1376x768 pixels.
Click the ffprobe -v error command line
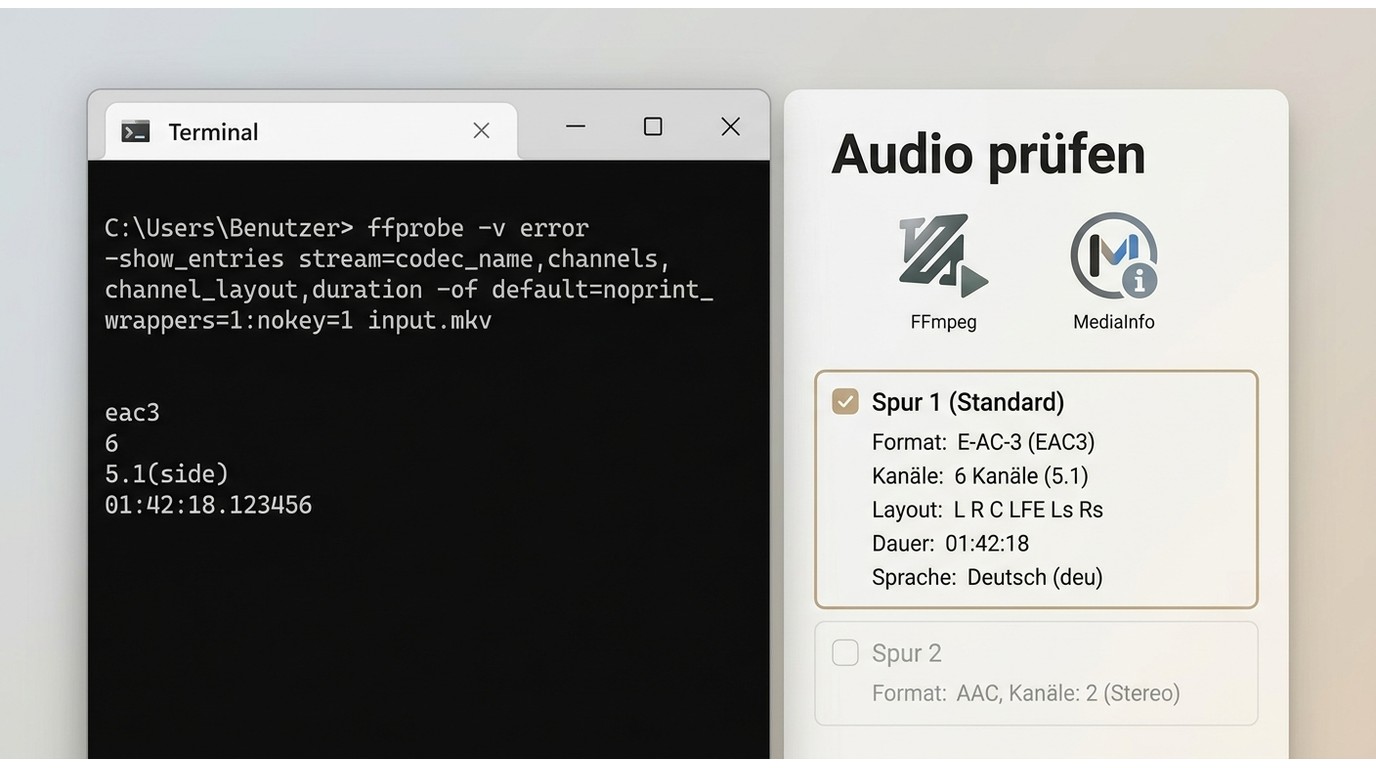(x=346, y=228)
